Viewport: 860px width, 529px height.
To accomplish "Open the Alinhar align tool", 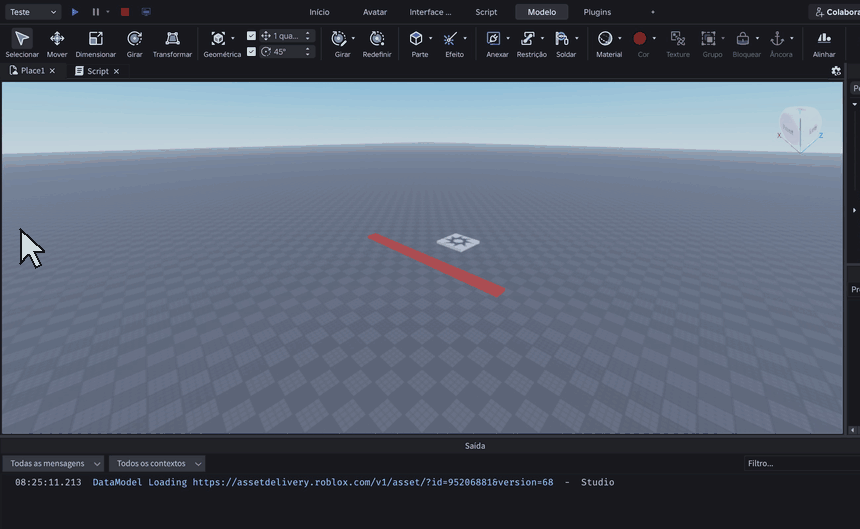I will pos(824,43).
